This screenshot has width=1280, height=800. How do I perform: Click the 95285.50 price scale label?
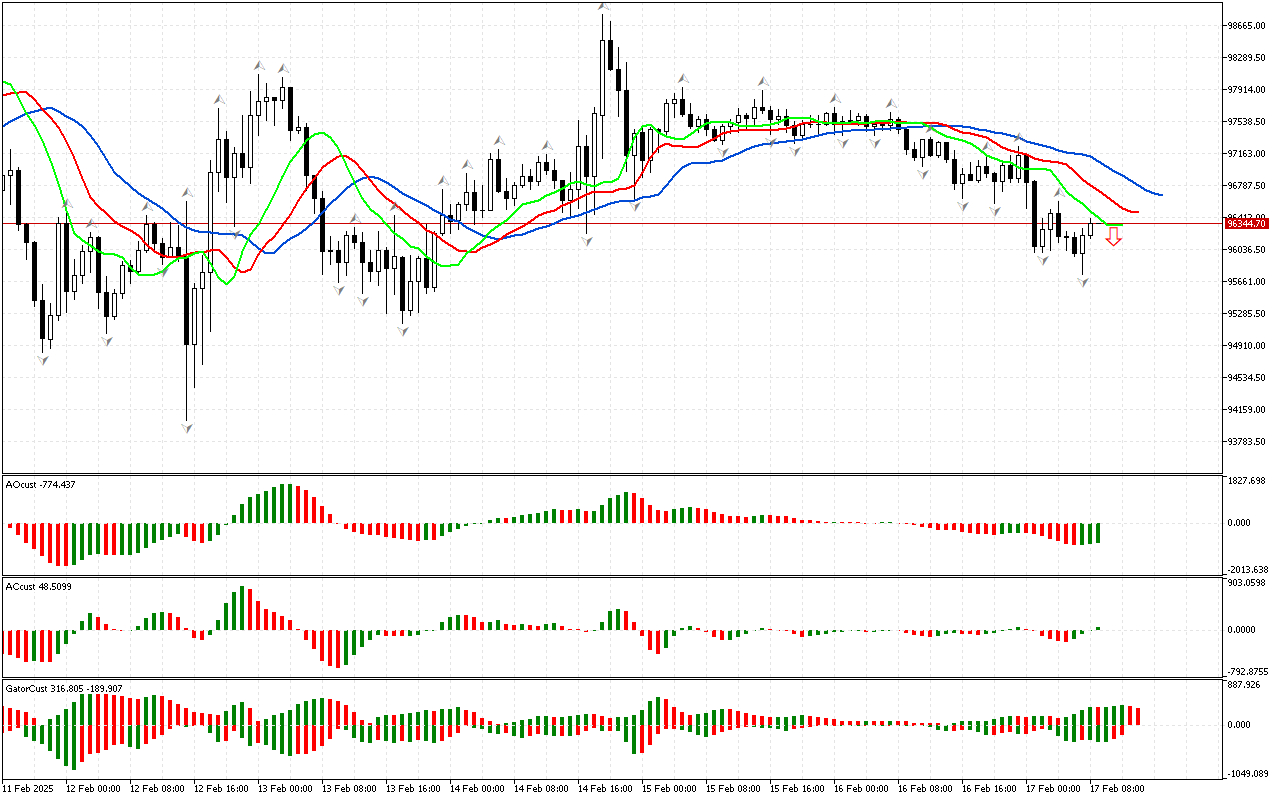pos(1248,314)
